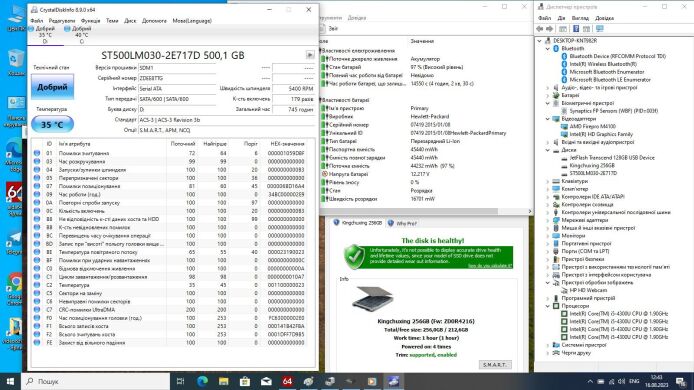Click Forward arrow in Device Manager toolbar
This screenshot has width=694, height=390.
(549, 29)
